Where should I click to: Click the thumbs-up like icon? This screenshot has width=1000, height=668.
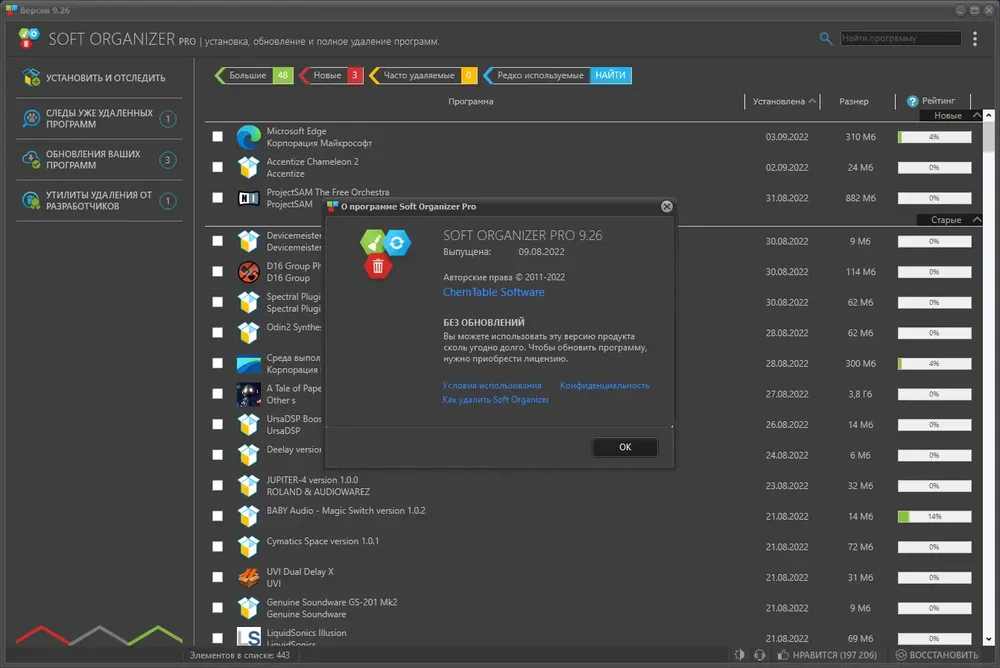point(783,655)
